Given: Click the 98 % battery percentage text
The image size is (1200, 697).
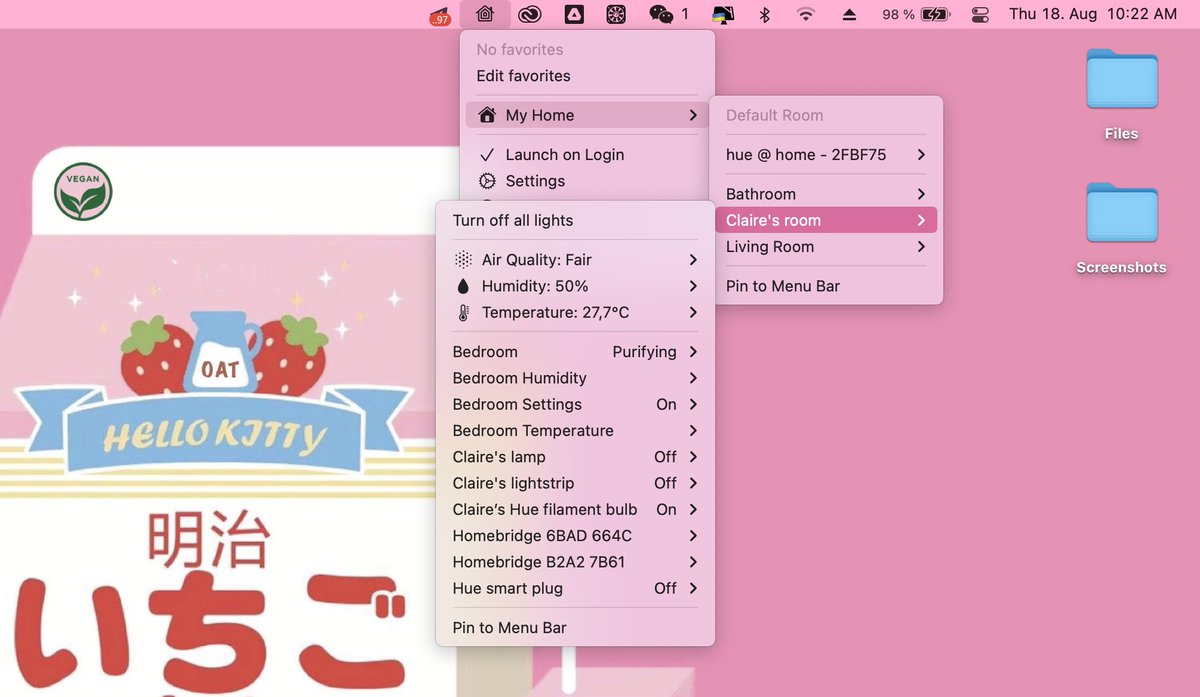Looking at the screenshot, I should [898, 15].
